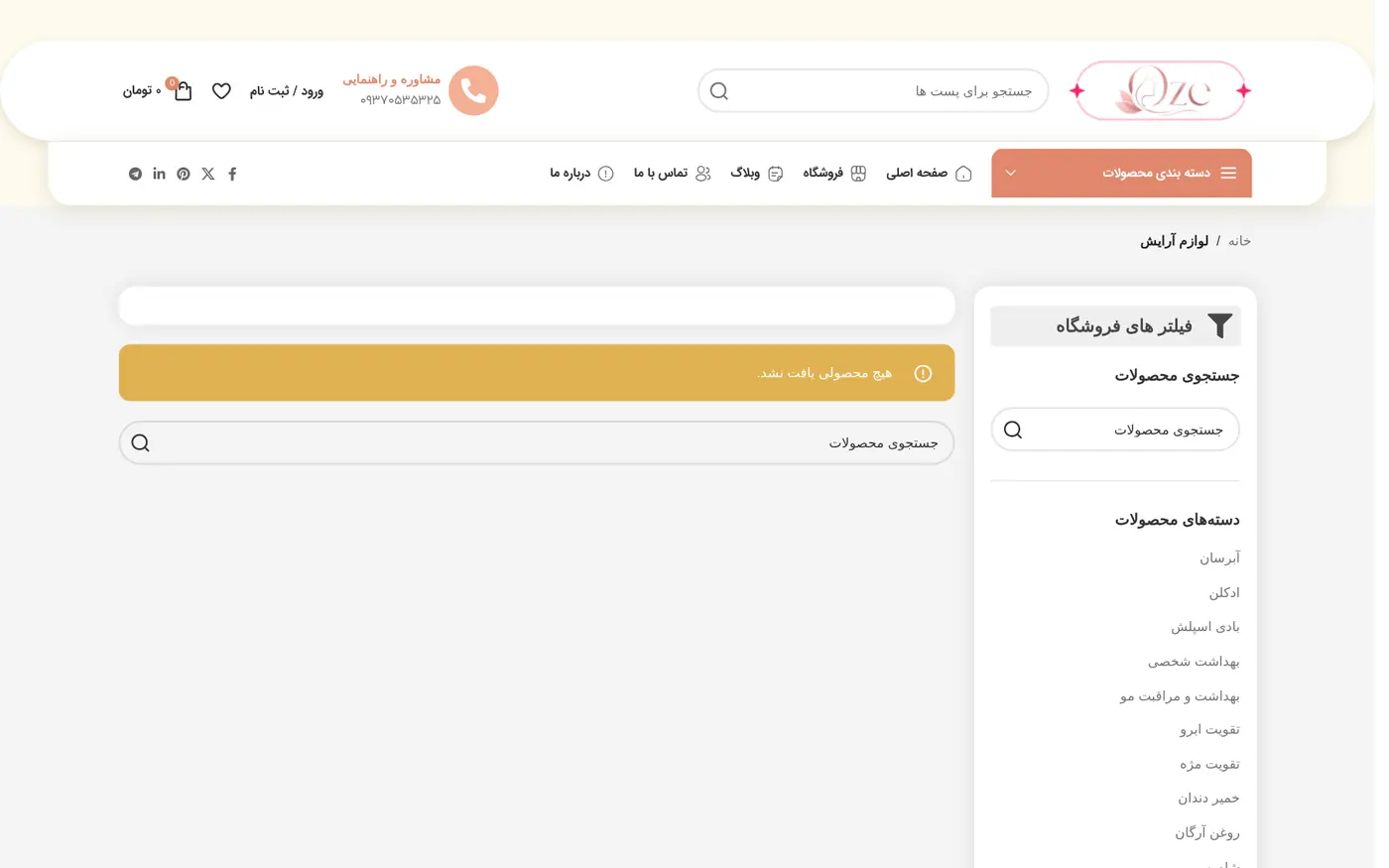1389x868 pixels.
Task: Click the cart total ۰ تومان text
Action: tap(143, 91)
